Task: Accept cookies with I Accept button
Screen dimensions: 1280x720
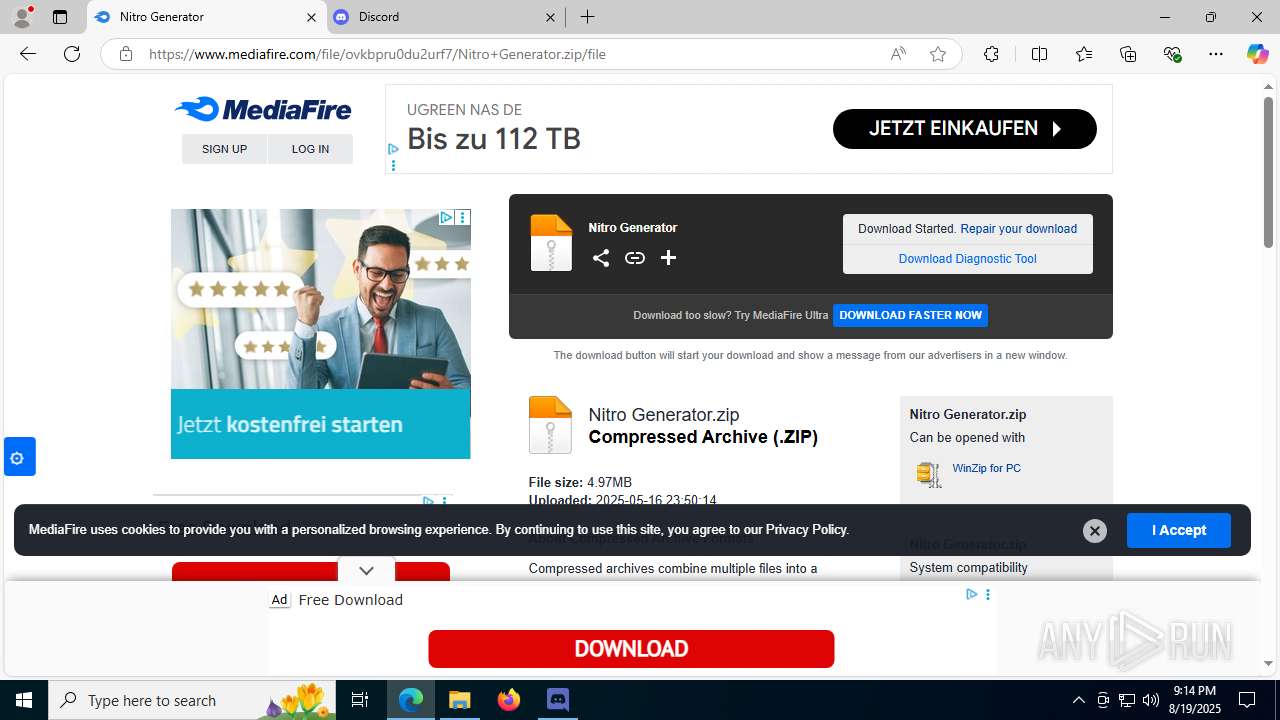Action: (x=1178, y=530)
